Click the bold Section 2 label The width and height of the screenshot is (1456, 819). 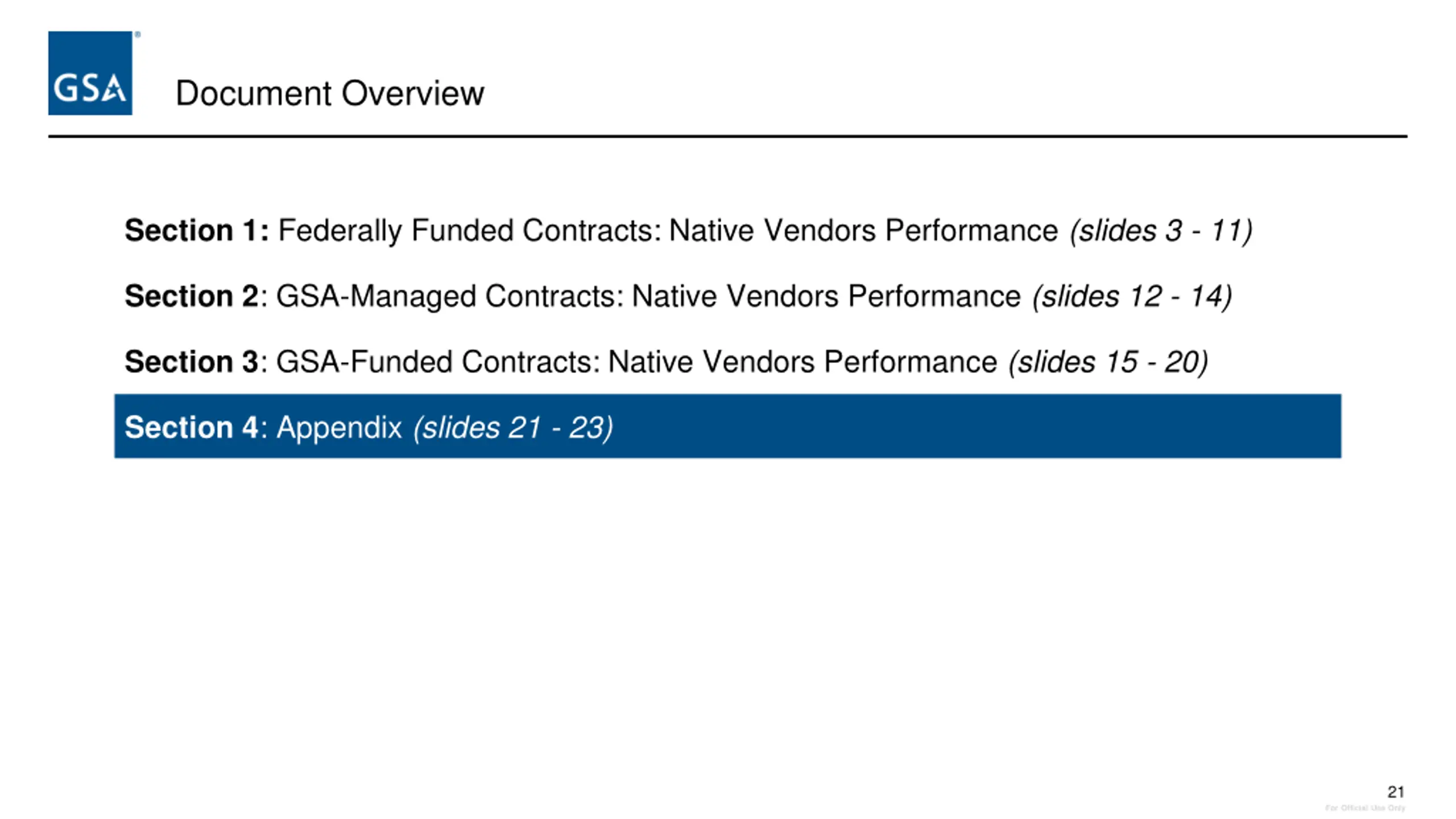click(x=192, y=296)
